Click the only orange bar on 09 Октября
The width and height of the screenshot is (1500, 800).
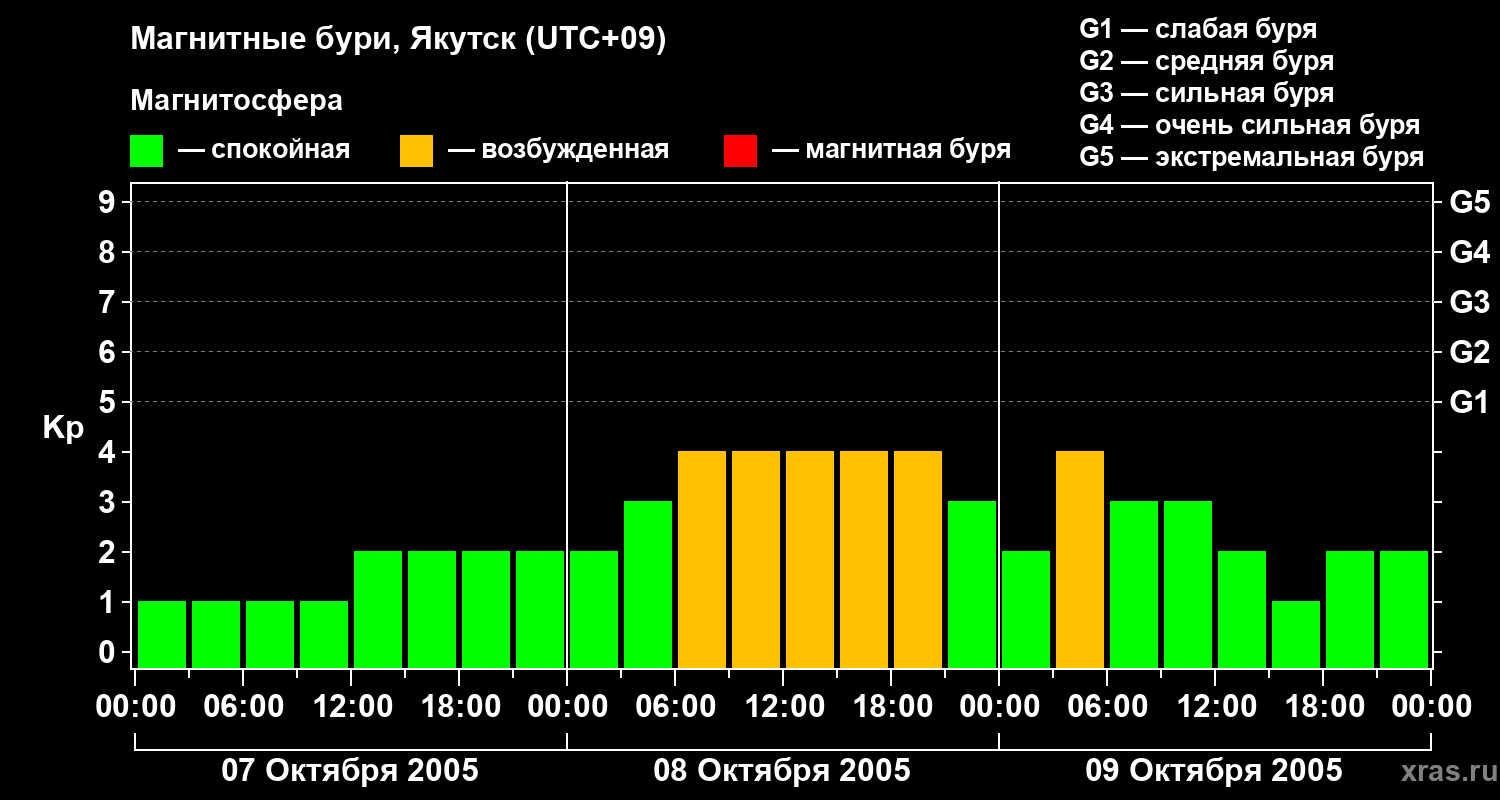(1080, 559)
